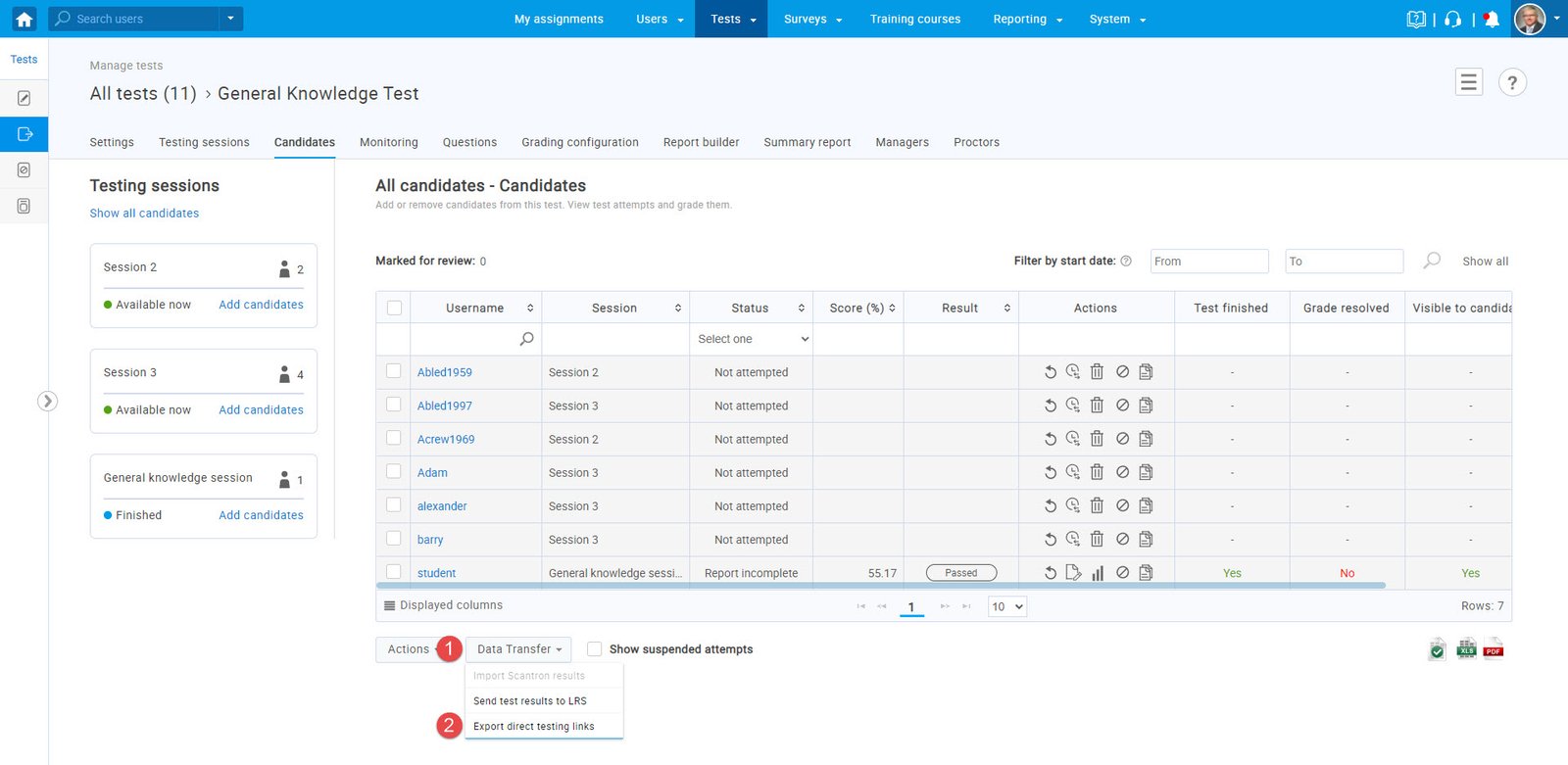Open the hamburger menu icon at top right
Viewport: 1568px width, 765px height.
pyautogui.click(x=1468, y=83)
